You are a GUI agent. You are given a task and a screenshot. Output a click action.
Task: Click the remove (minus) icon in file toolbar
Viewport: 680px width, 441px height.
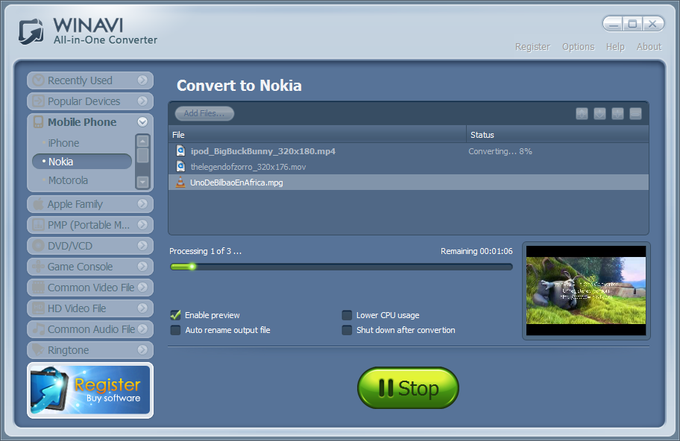(x=635, y=114)
